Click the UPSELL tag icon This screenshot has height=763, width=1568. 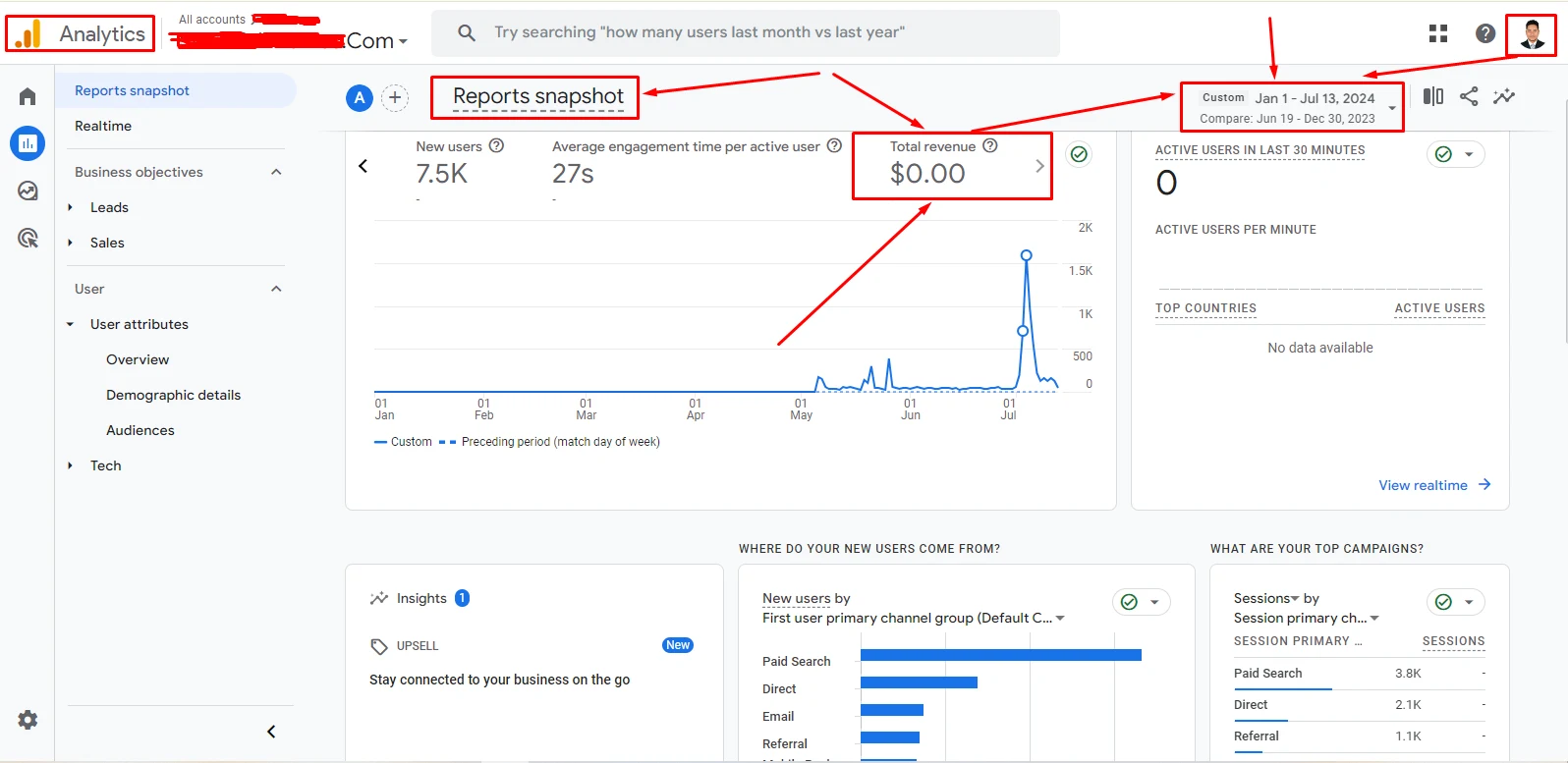pos(379,646)
